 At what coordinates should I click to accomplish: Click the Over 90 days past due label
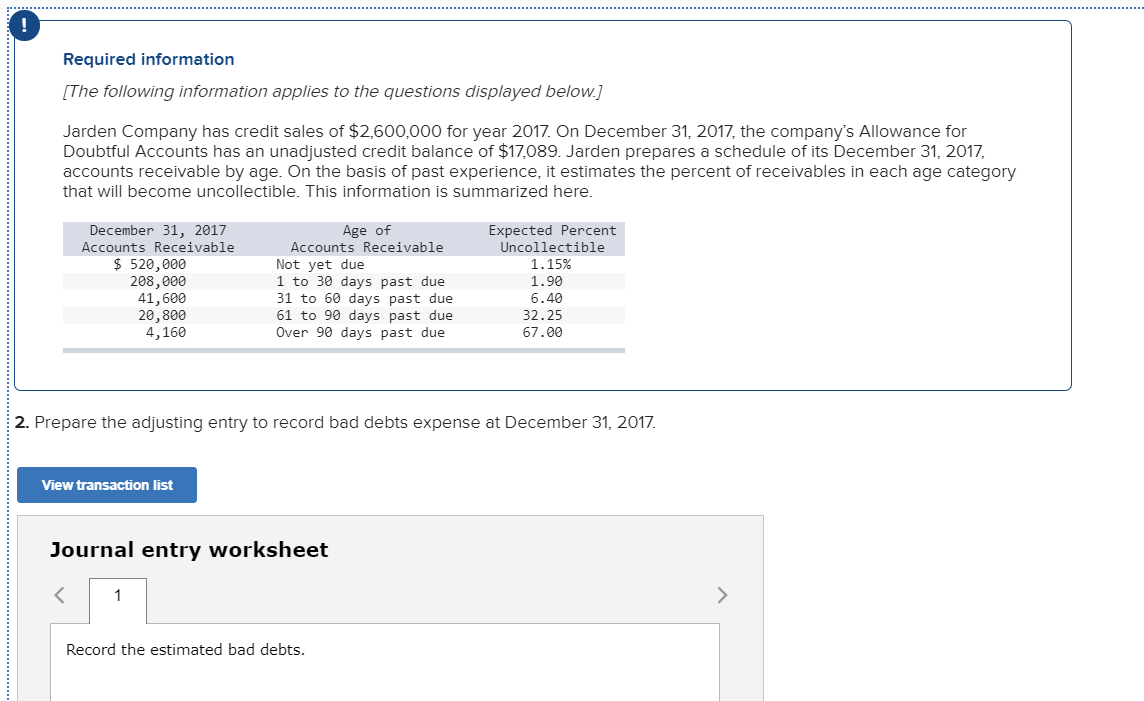(360, 332)
